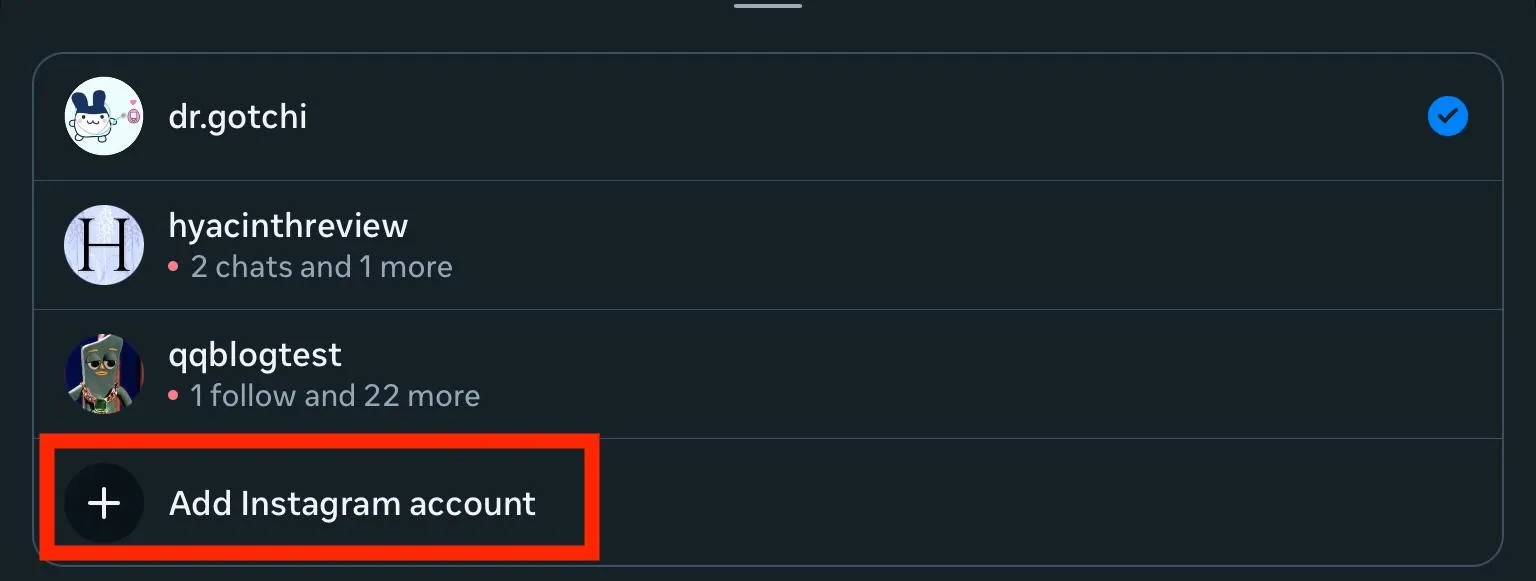The image size is (1536, 581).
Task: Click red notification dot under qqblogtest
Action: [x=173, y=396]
